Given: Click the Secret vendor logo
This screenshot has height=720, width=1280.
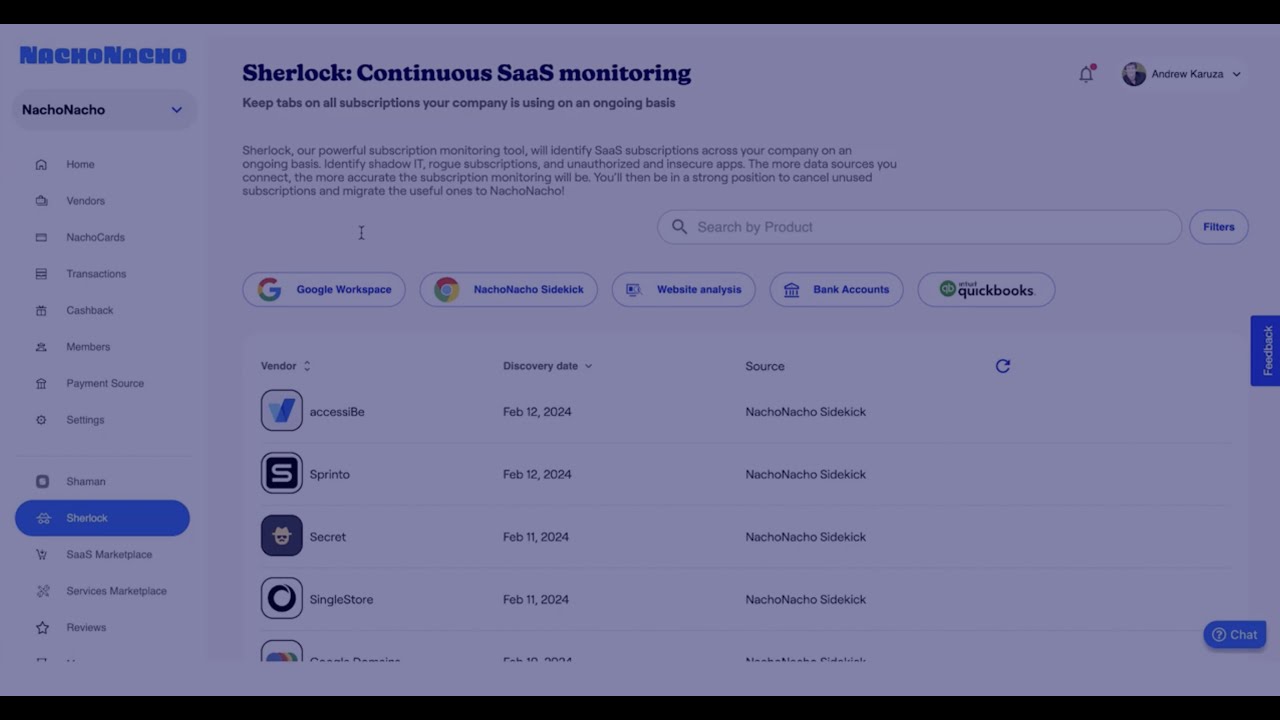Looking at the screenshot, I should 282,536.
